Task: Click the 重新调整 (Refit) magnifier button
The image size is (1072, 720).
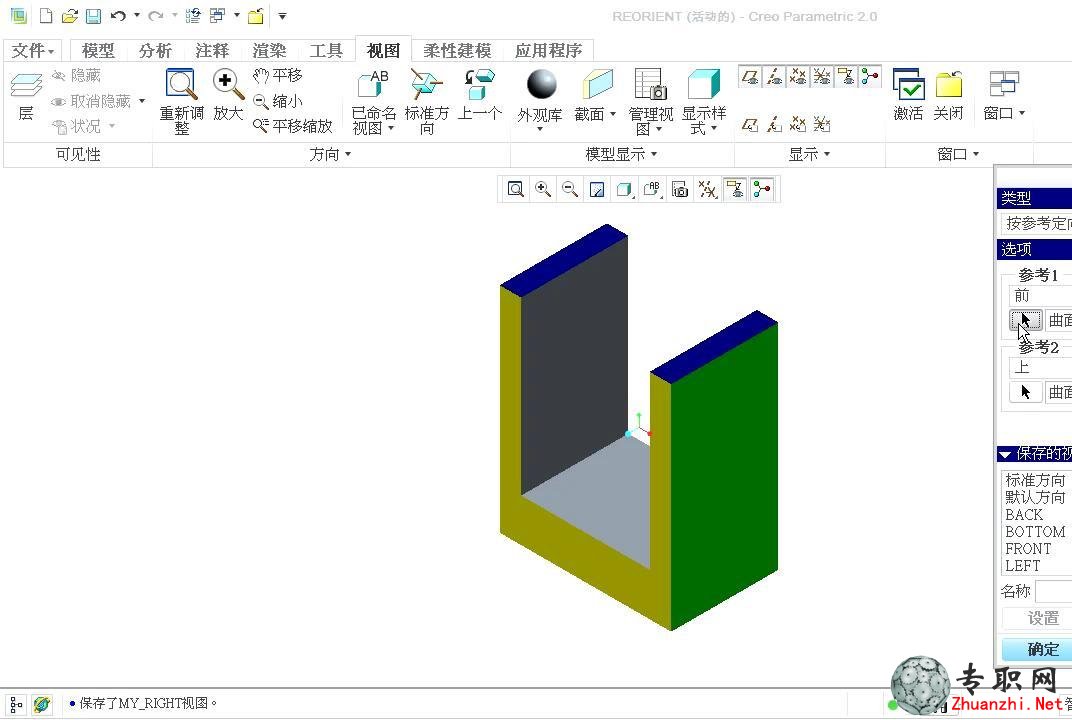Action: tap(181, 101)
